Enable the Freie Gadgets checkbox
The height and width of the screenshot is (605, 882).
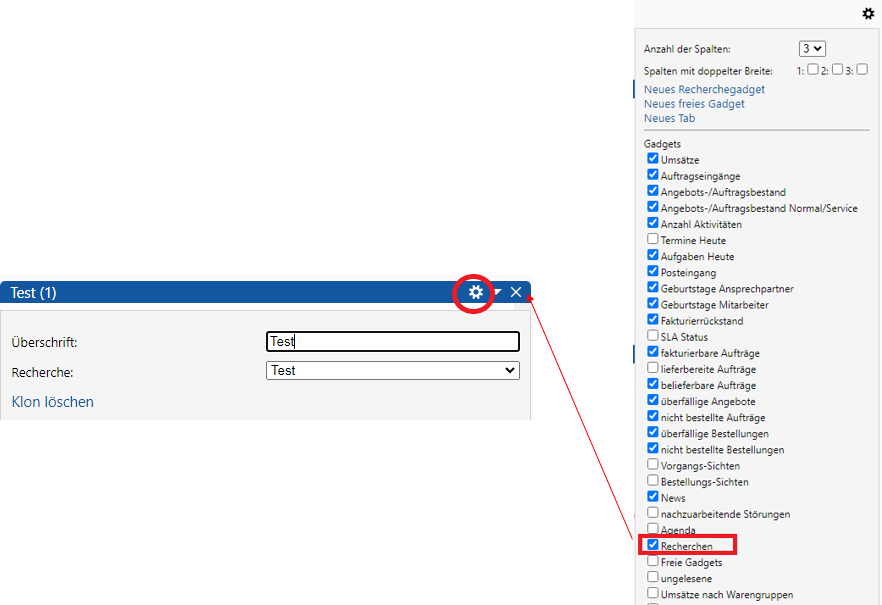click(653, 562)
